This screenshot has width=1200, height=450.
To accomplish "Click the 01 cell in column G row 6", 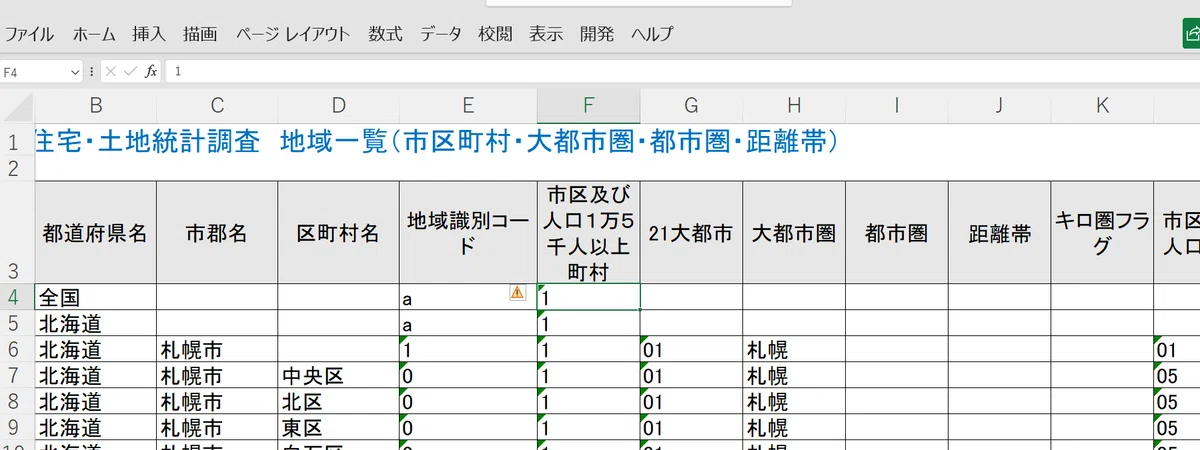I will tap(691, 350).
